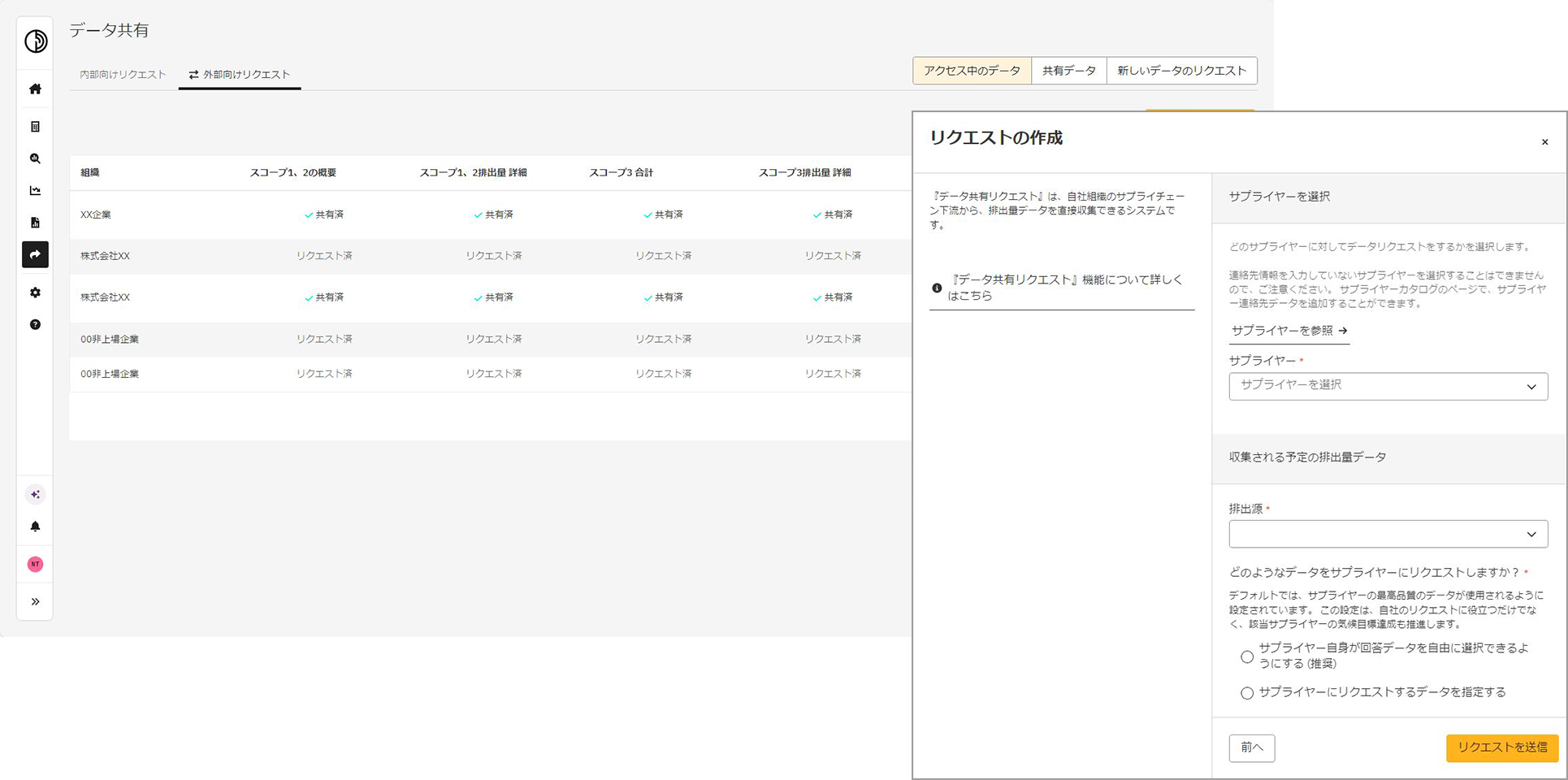Click the search magnifier sidebar icon

click(35, 158)
